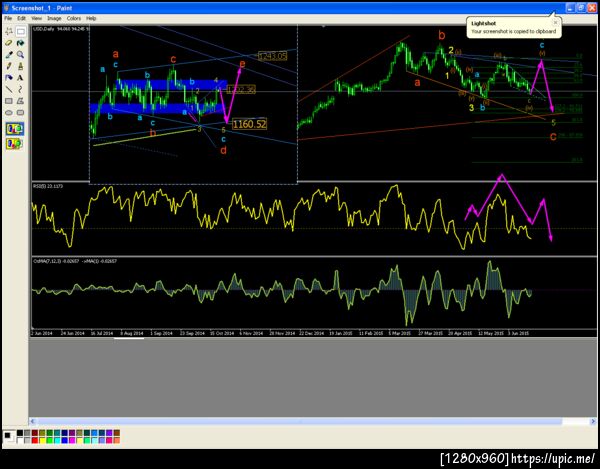Pick the bright red color swatch

[x=35, y=441]
